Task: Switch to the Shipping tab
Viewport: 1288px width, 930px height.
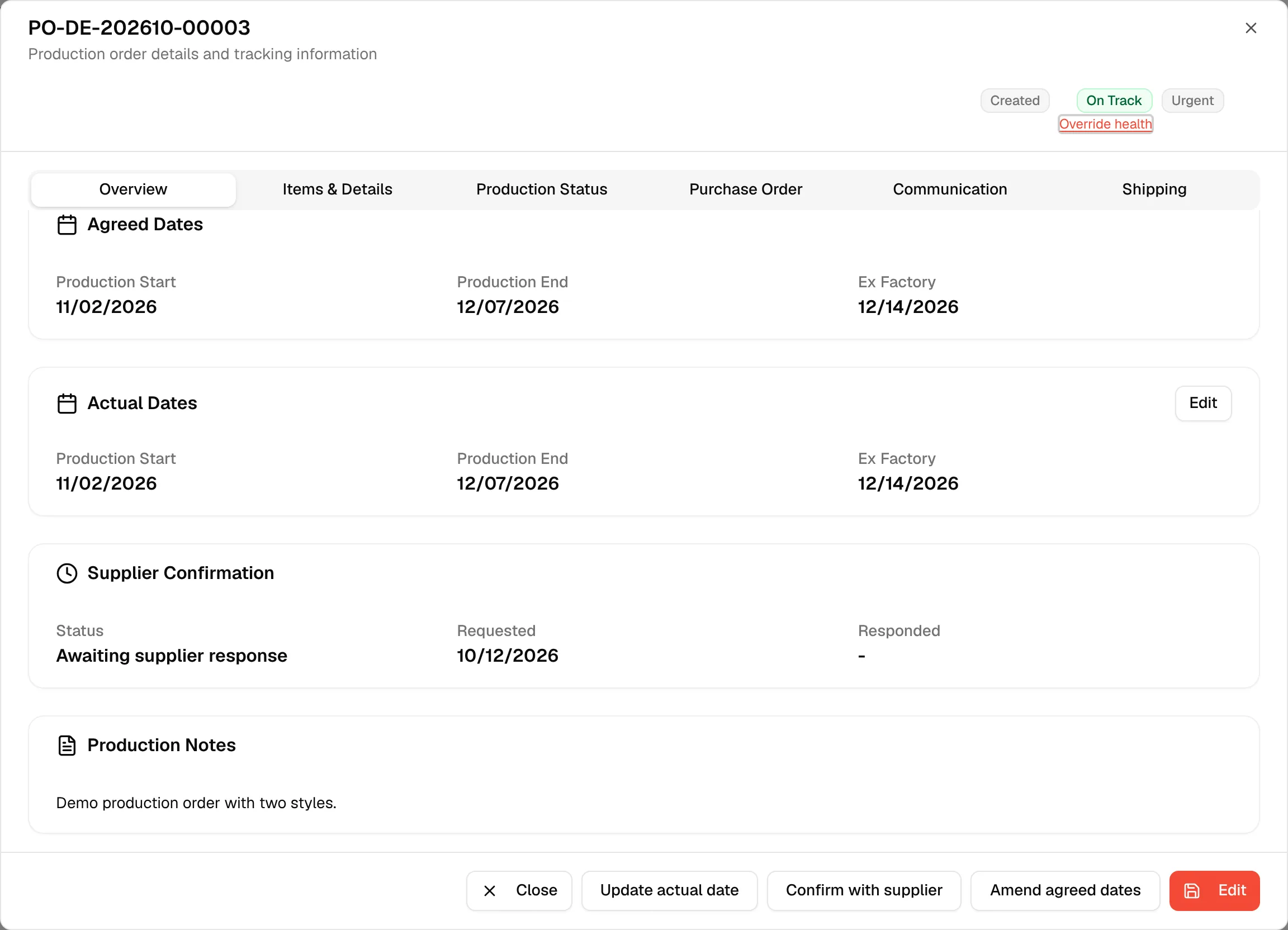Action: 1154,189
